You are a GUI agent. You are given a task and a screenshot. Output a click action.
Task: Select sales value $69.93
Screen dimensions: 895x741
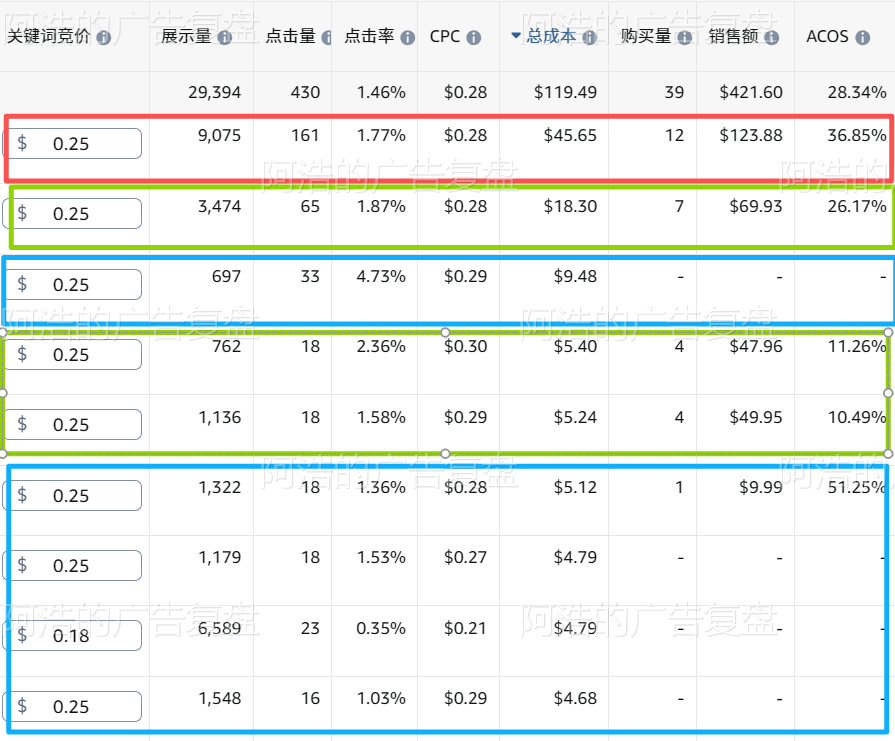click(x=756, y=207)
